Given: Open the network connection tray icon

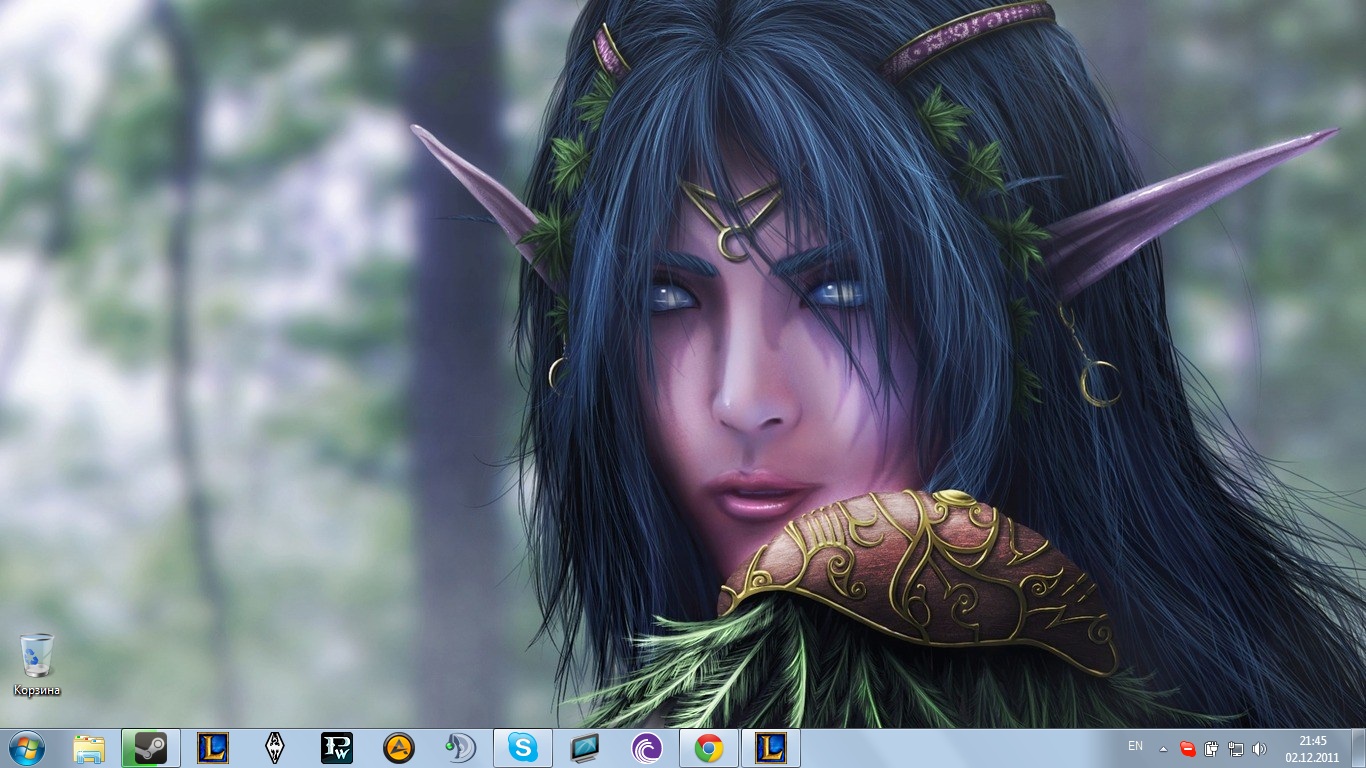Looking at the screenshot, I should tap(1235, 748).
